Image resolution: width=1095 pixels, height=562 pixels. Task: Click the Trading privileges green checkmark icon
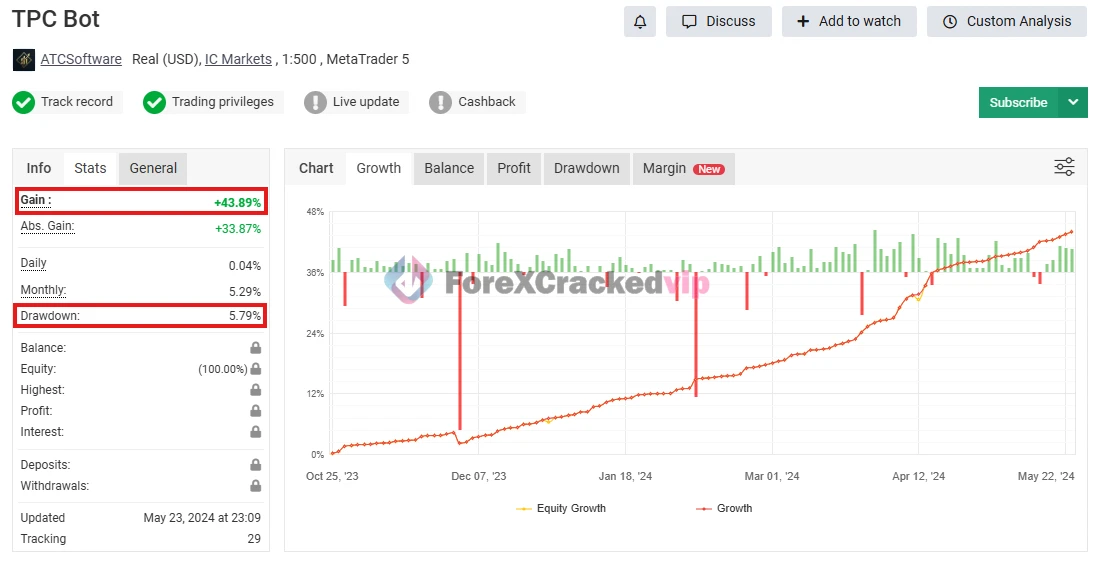click(154, 103)
